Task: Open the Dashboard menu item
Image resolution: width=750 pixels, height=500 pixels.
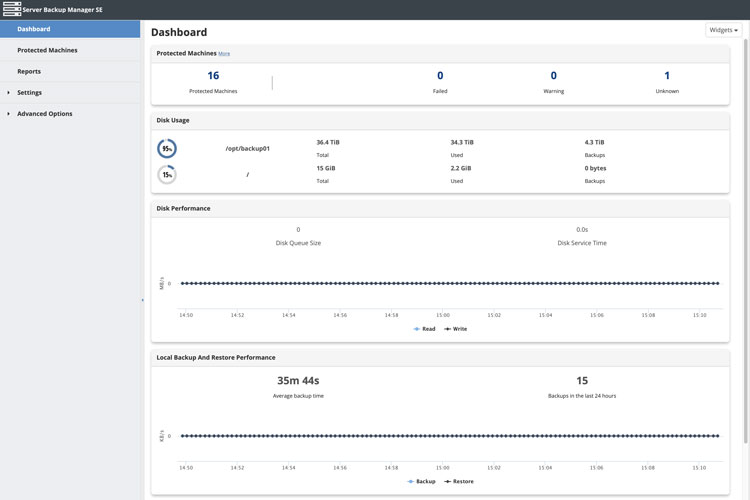Action: (70, 29)
